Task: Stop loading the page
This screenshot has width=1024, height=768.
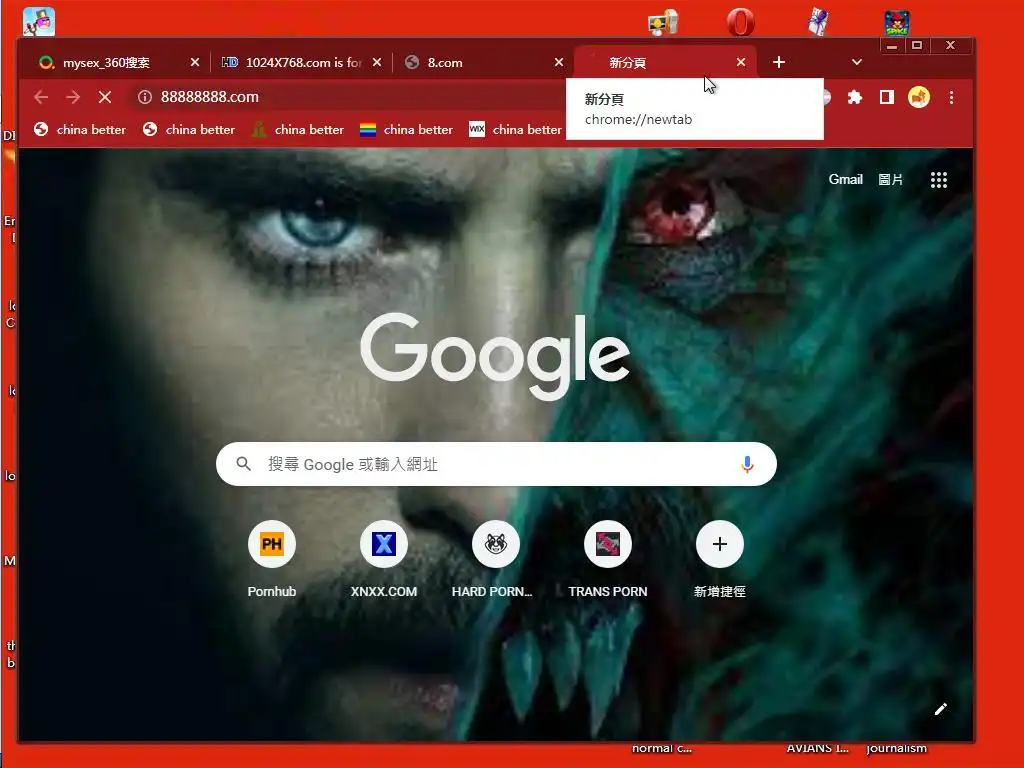Action: pos(104,97)
